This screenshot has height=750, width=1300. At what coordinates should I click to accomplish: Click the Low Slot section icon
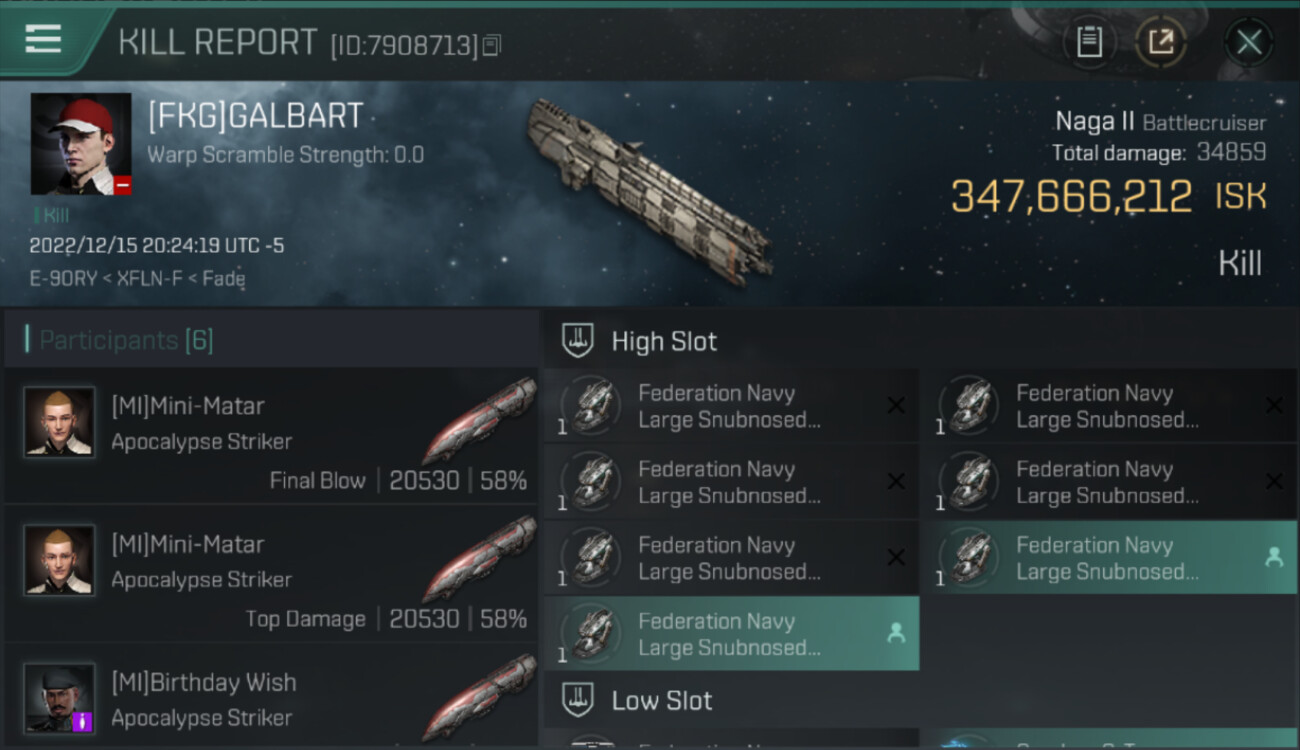point(577,700)
